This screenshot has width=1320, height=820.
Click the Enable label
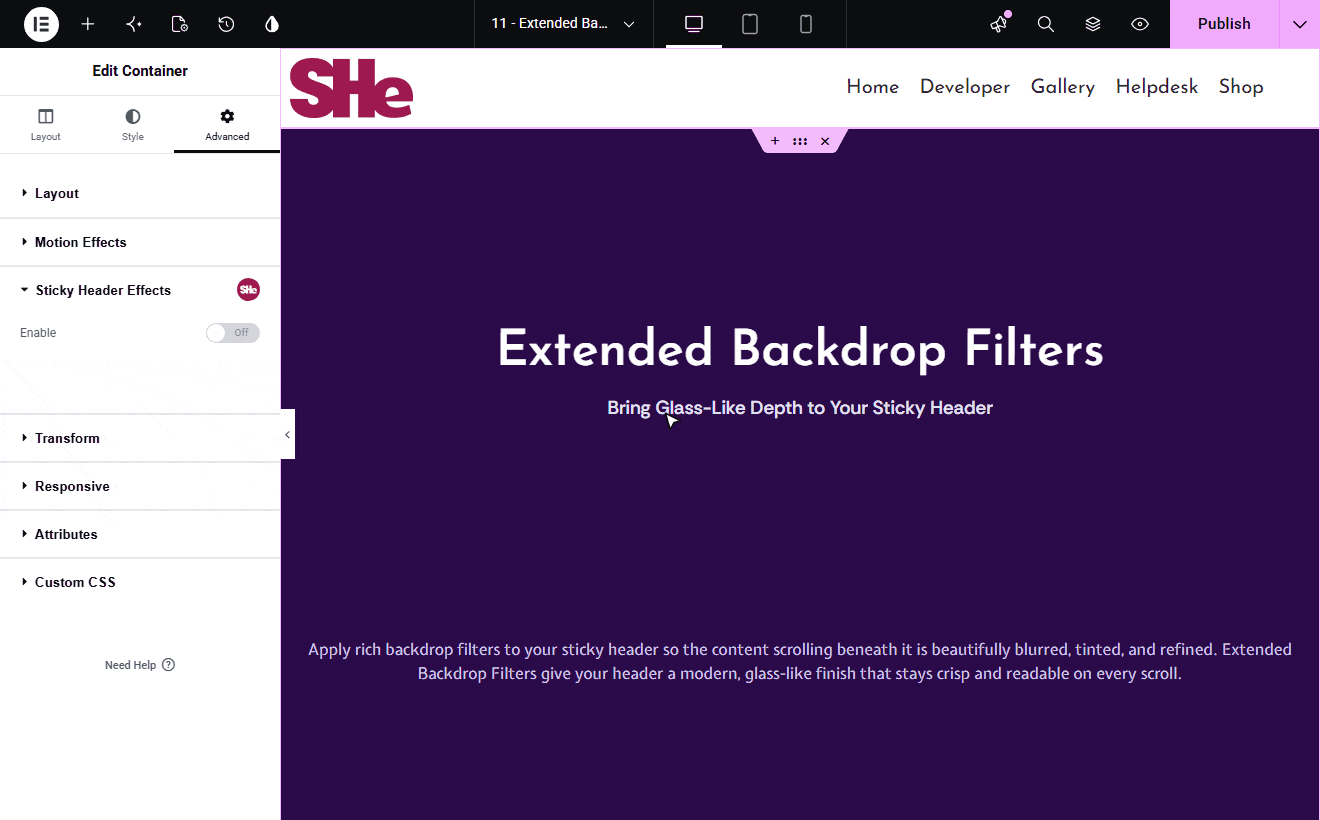[x=38, y=333]
